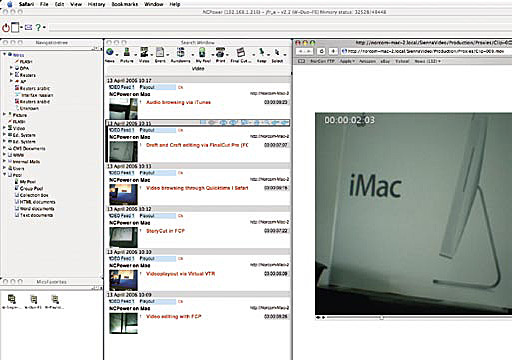Screen dimensions: 512x360
Task: Select HTML documents in the Navigationtree
Action: (x=37, y=202)
